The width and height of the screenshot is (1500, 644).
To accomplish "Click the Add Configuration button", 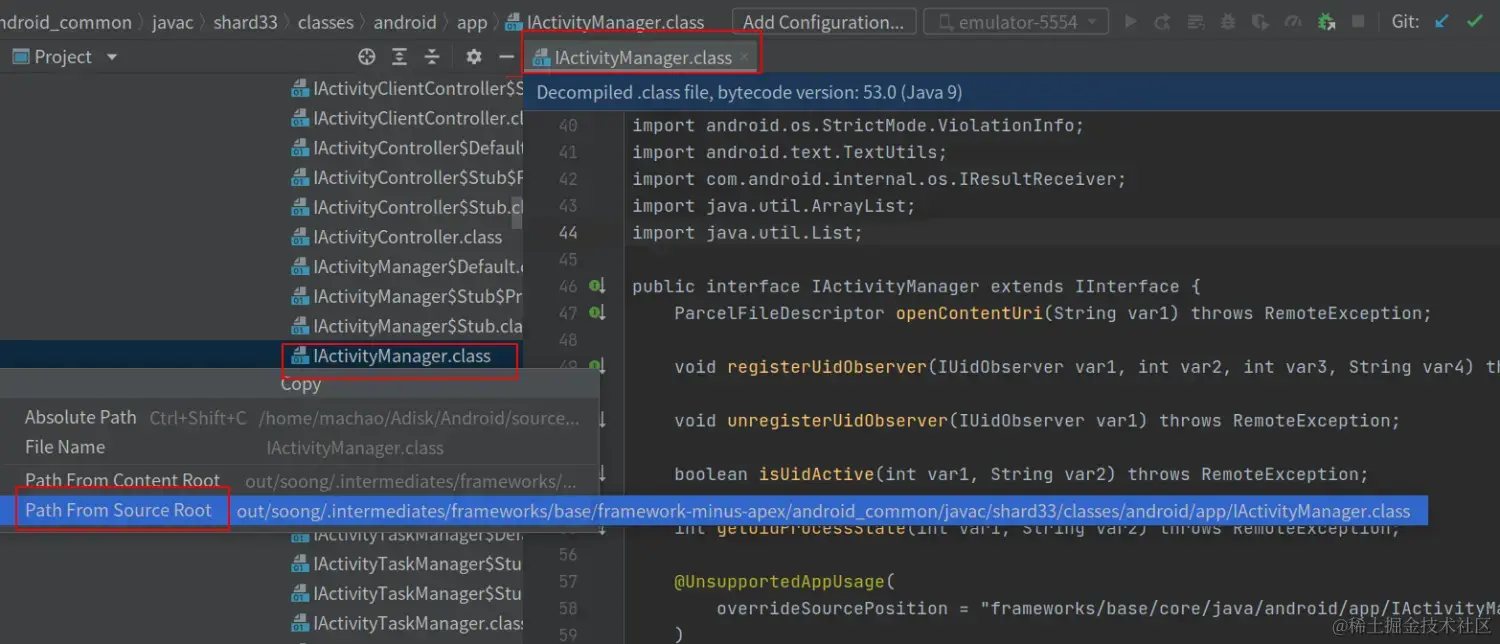I will click(823, 21).
